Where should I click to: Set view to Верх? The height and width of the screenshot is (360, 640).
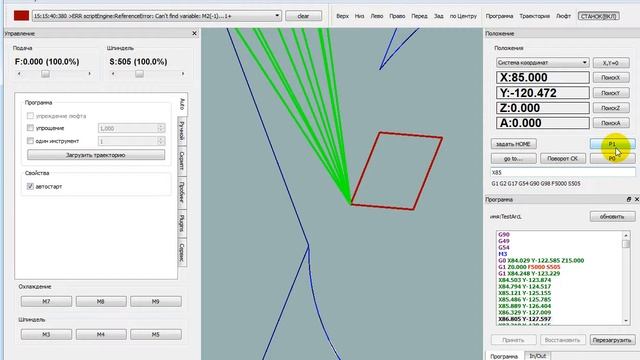pyautogui.click(x=342, y=16)
